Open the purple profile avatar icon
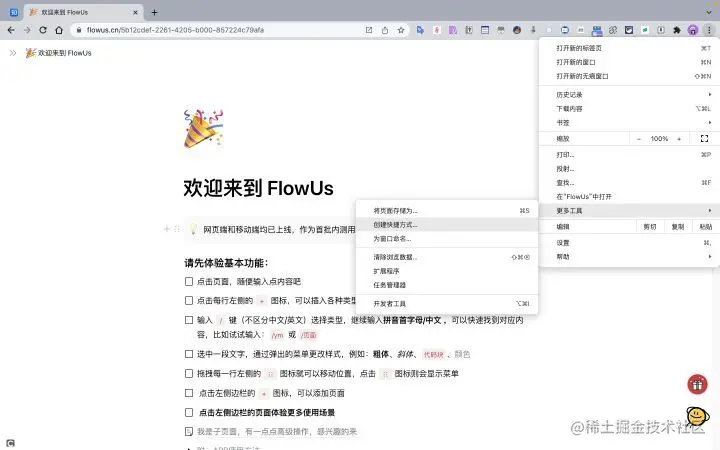This screenshot has width=720, height=450. tap(693, 30)
